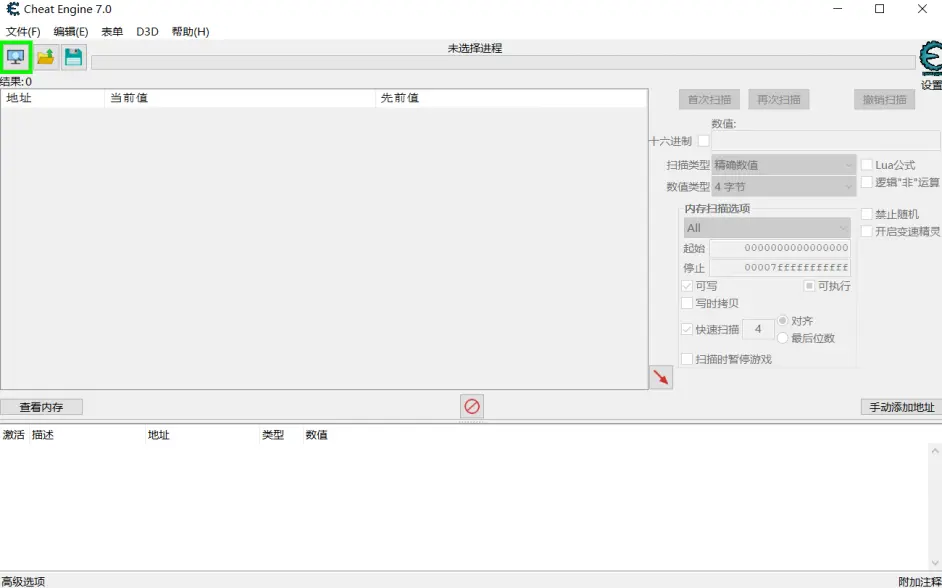Click 高级选项 in the status bar

pos(23,581)
